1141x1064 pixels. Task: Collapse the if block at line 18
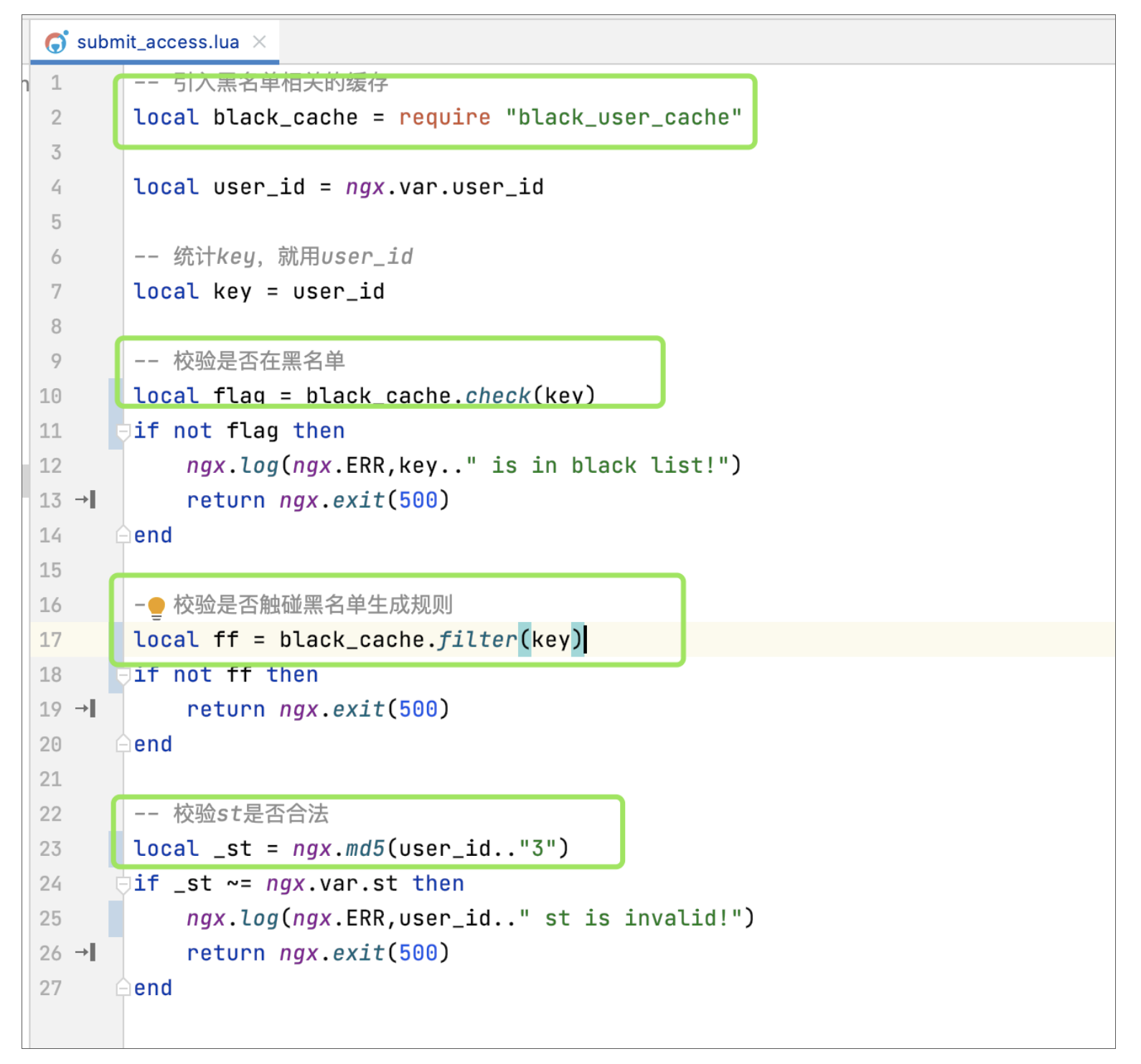pyautogui.click(x=123, y=675)
